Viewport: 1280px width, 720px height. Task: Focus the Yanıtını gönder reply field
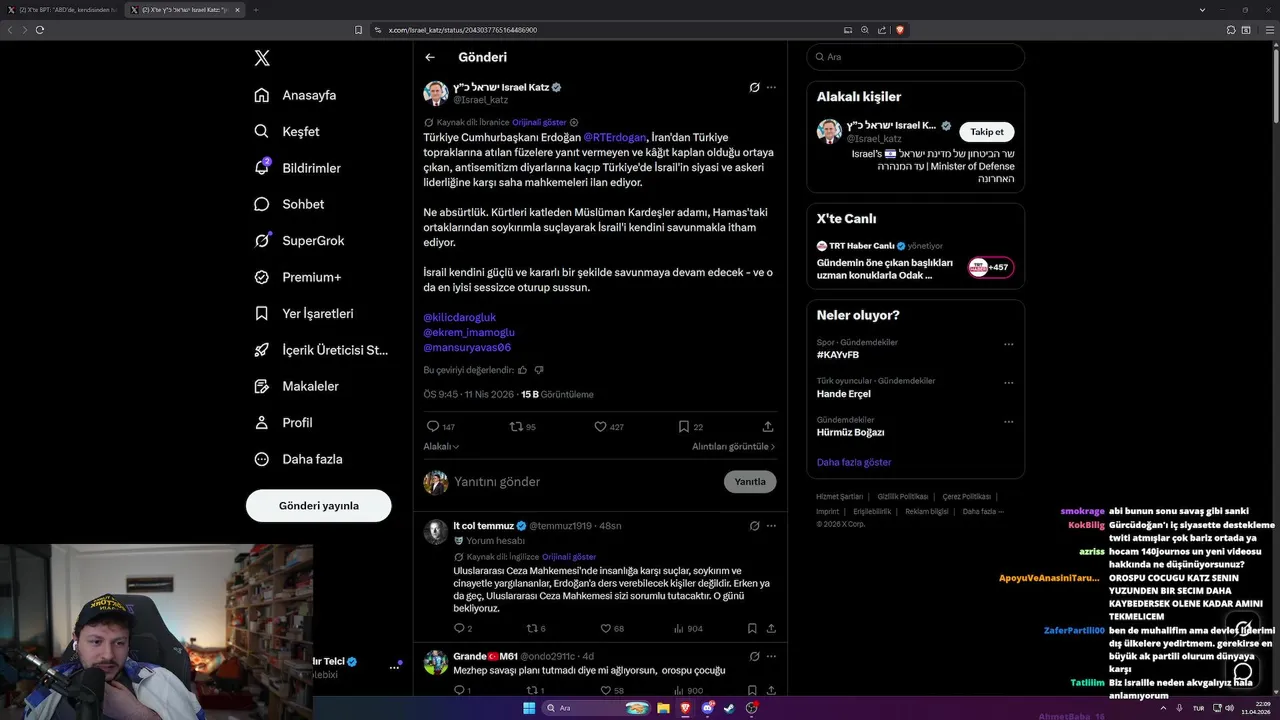point(585,482)
